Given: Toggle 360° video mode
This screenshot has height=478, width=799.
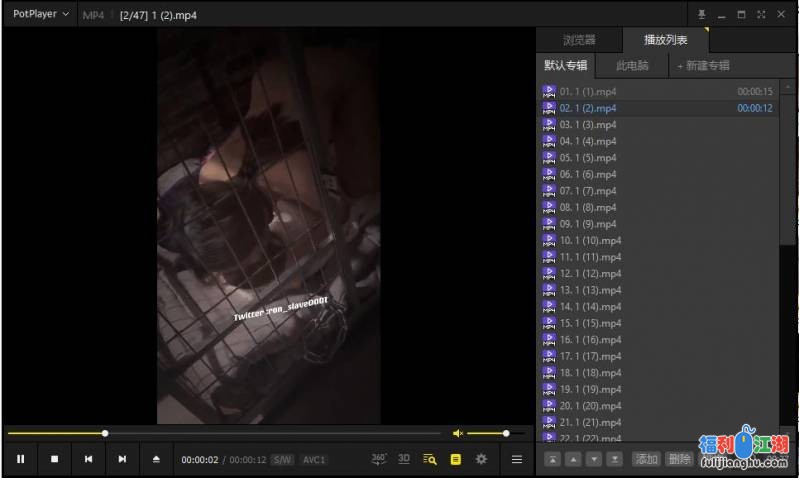Looking at the screenshot, I should [x=379, y=459].
